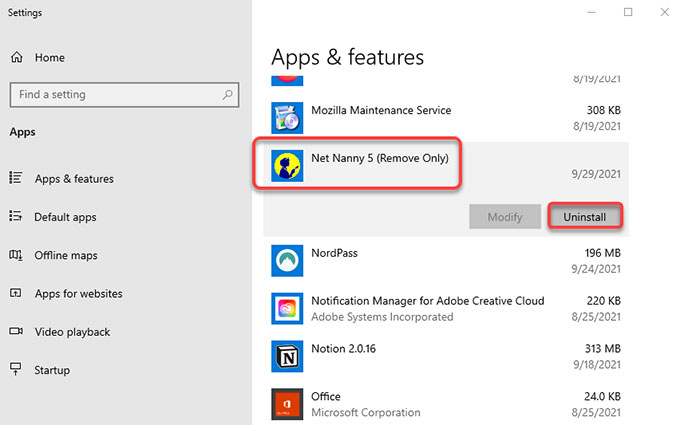Click the 9/18/2021 install date

[x=597, y=365]
